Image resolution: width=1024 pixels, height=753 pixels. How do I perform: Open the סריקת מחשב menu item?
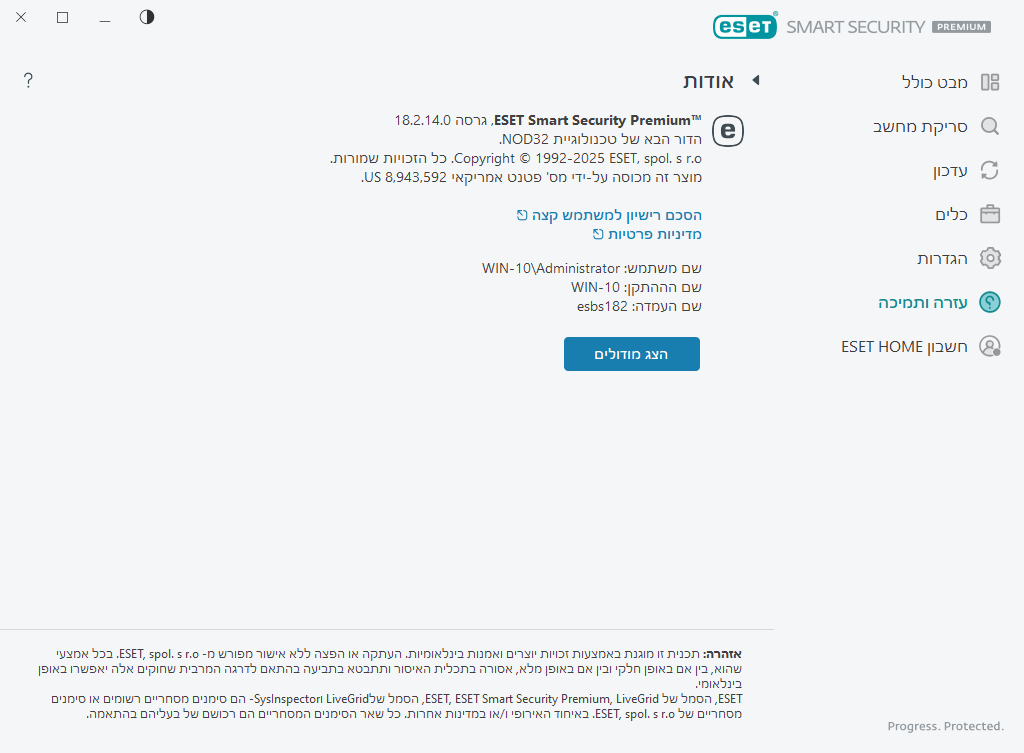pyautogui.click(x=920, y=126)
